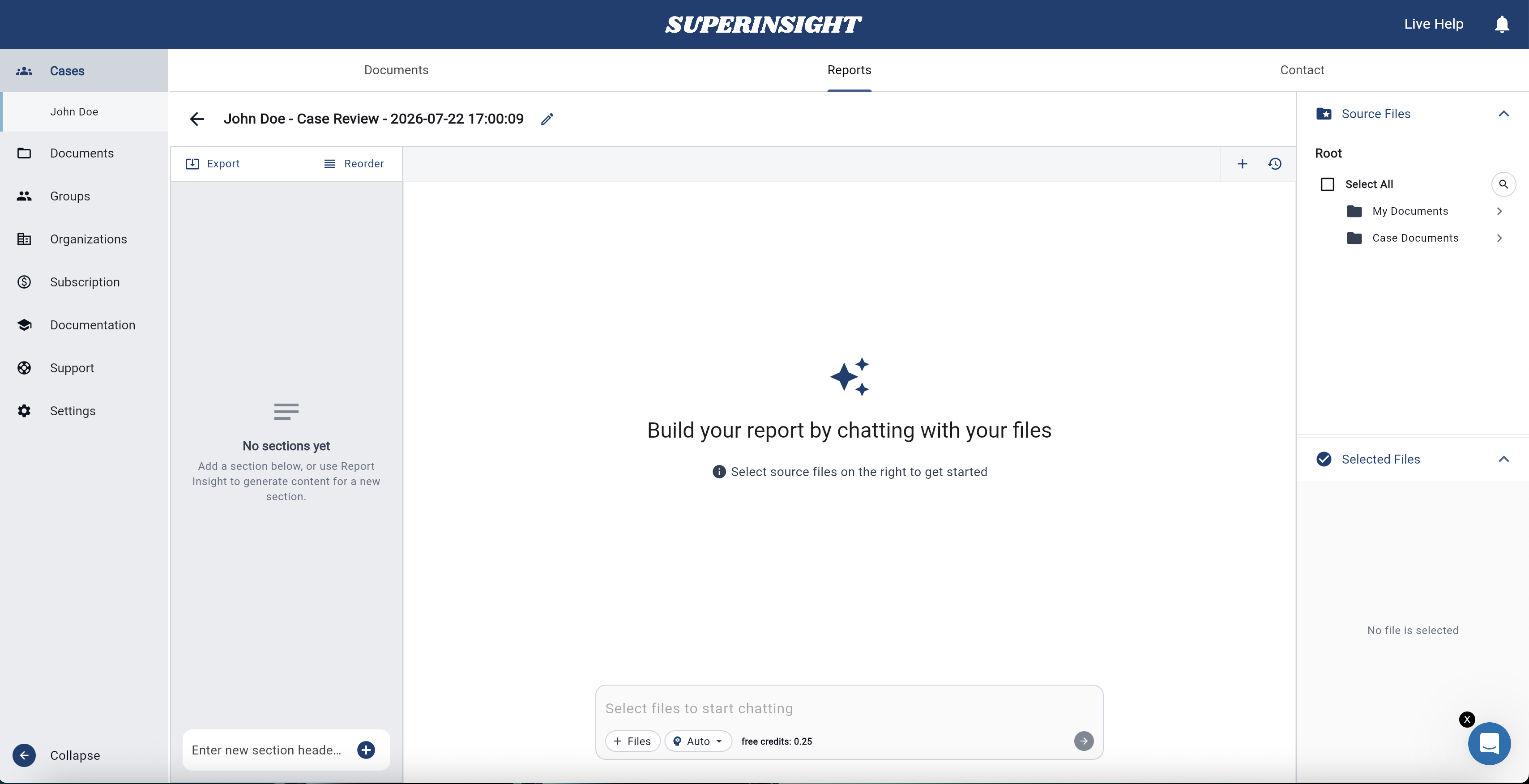Click the Reorder button
This screenshot has height=784, width=1529.
click(354, 164)
